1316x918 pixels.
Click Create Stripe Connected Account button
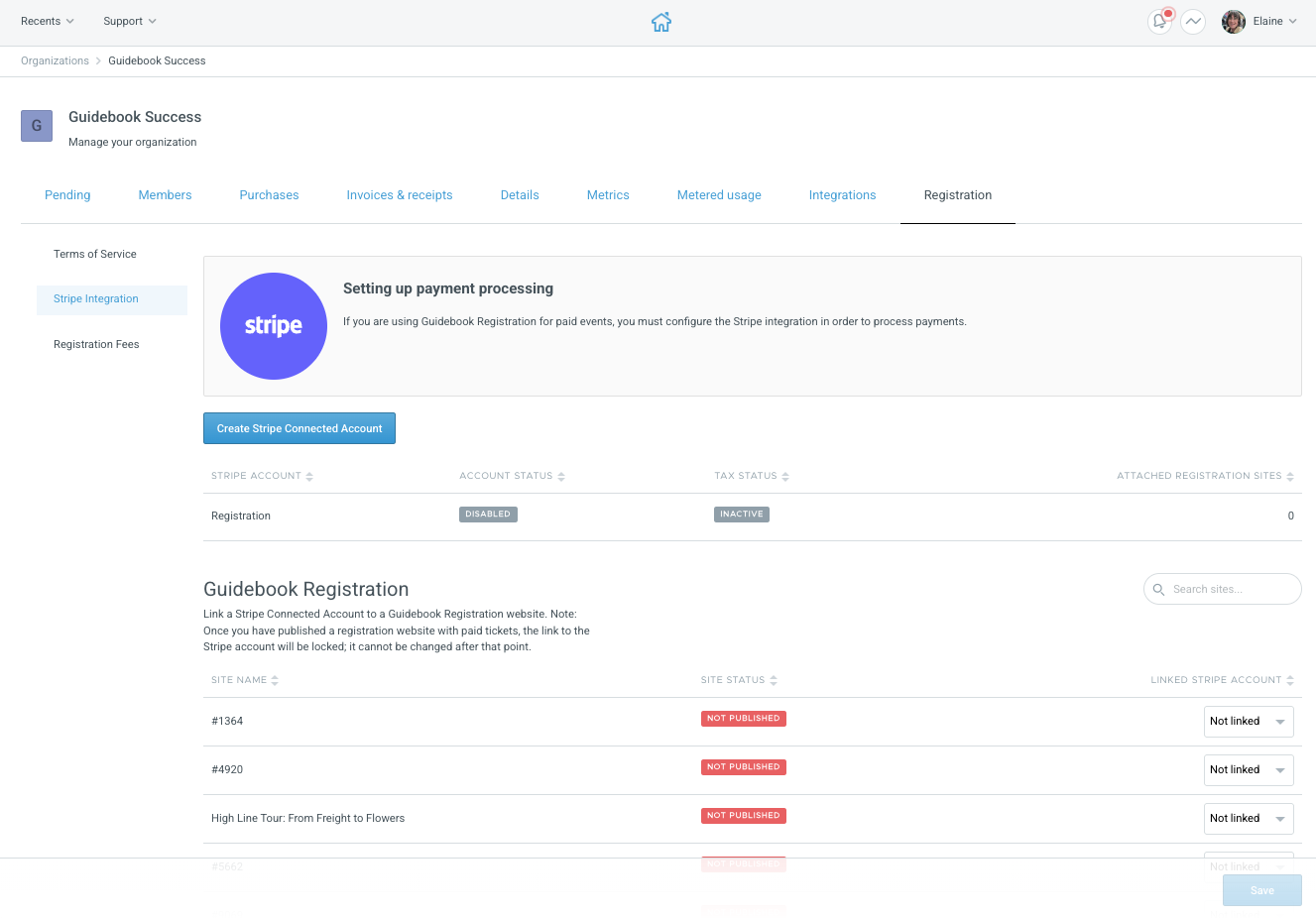[x=299, y=428]
